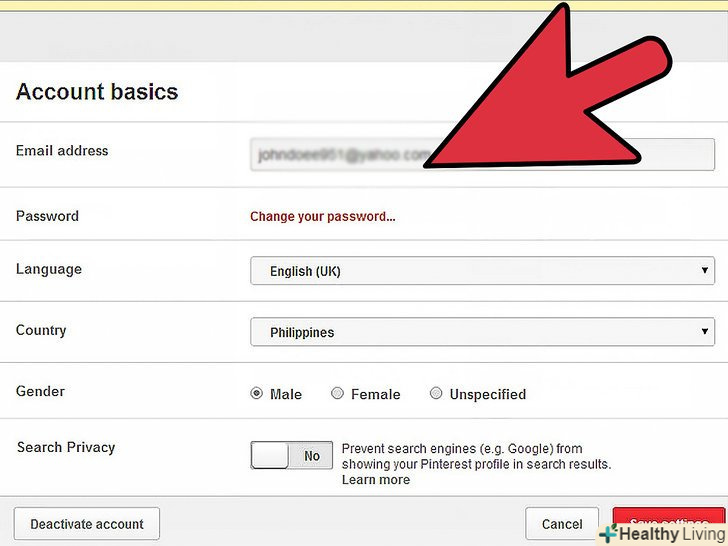Screen dimensions: 728x546
Task: Click the Gender label text
Action: [x=40, y=391]
